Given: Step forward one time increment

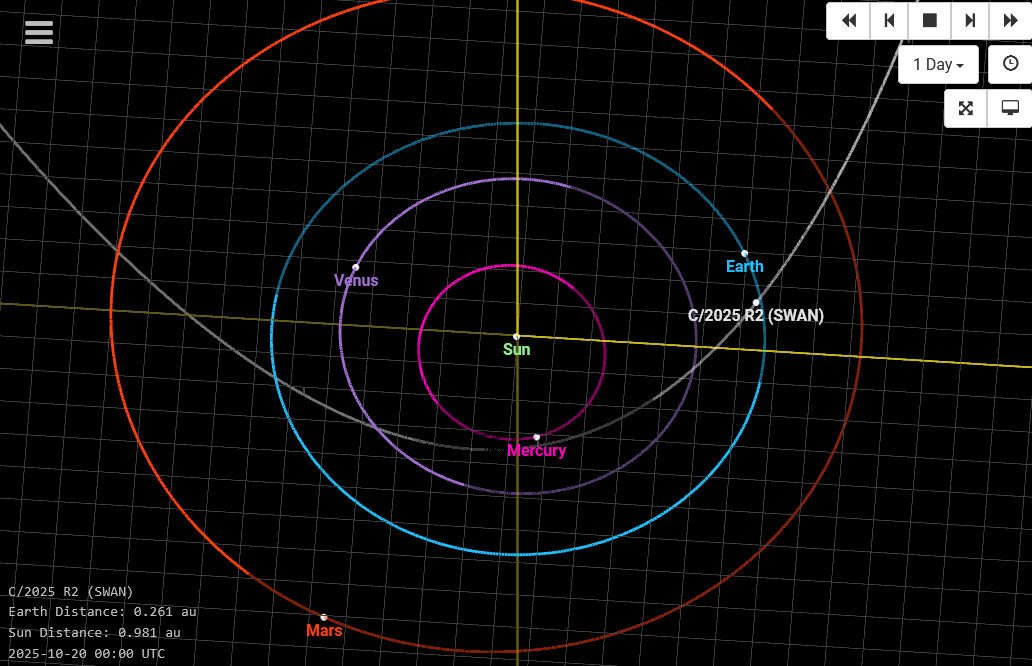Looking at the screenshot, I should pyautogui.click(x=969, y=20).
